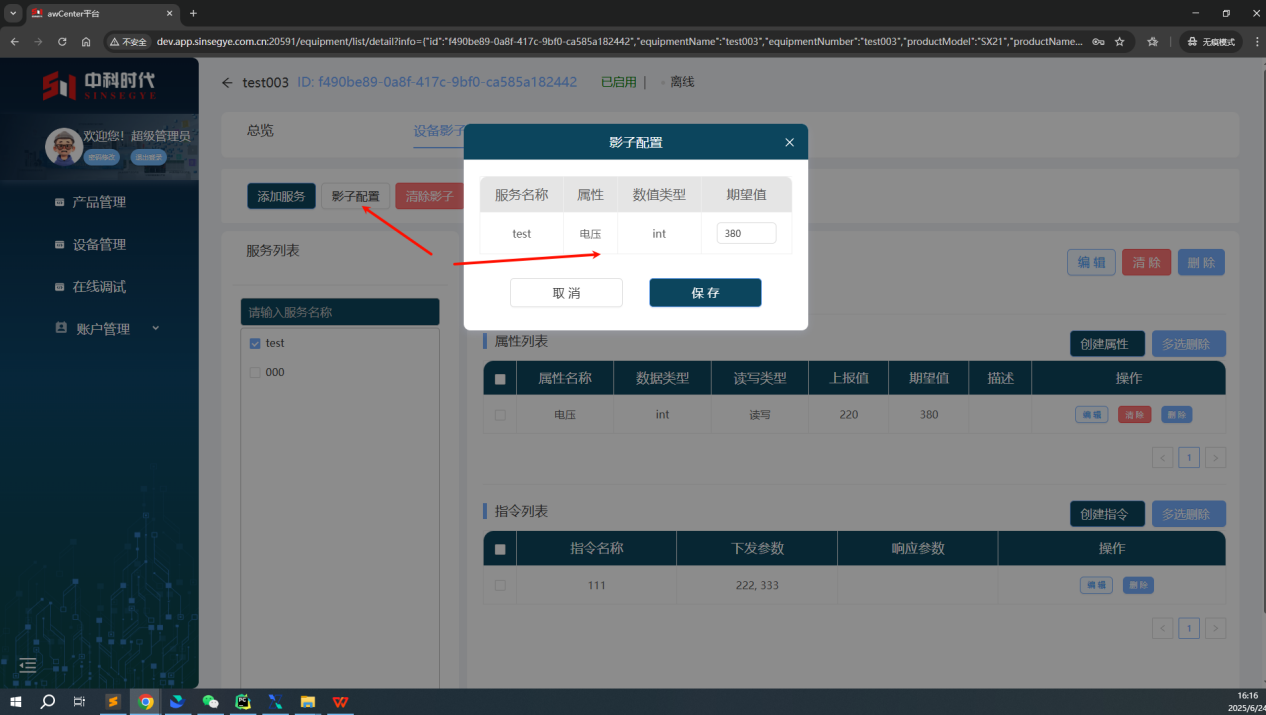
Task: Expand the 账户管理 sidebar menu
Action: tap(103, 329)
